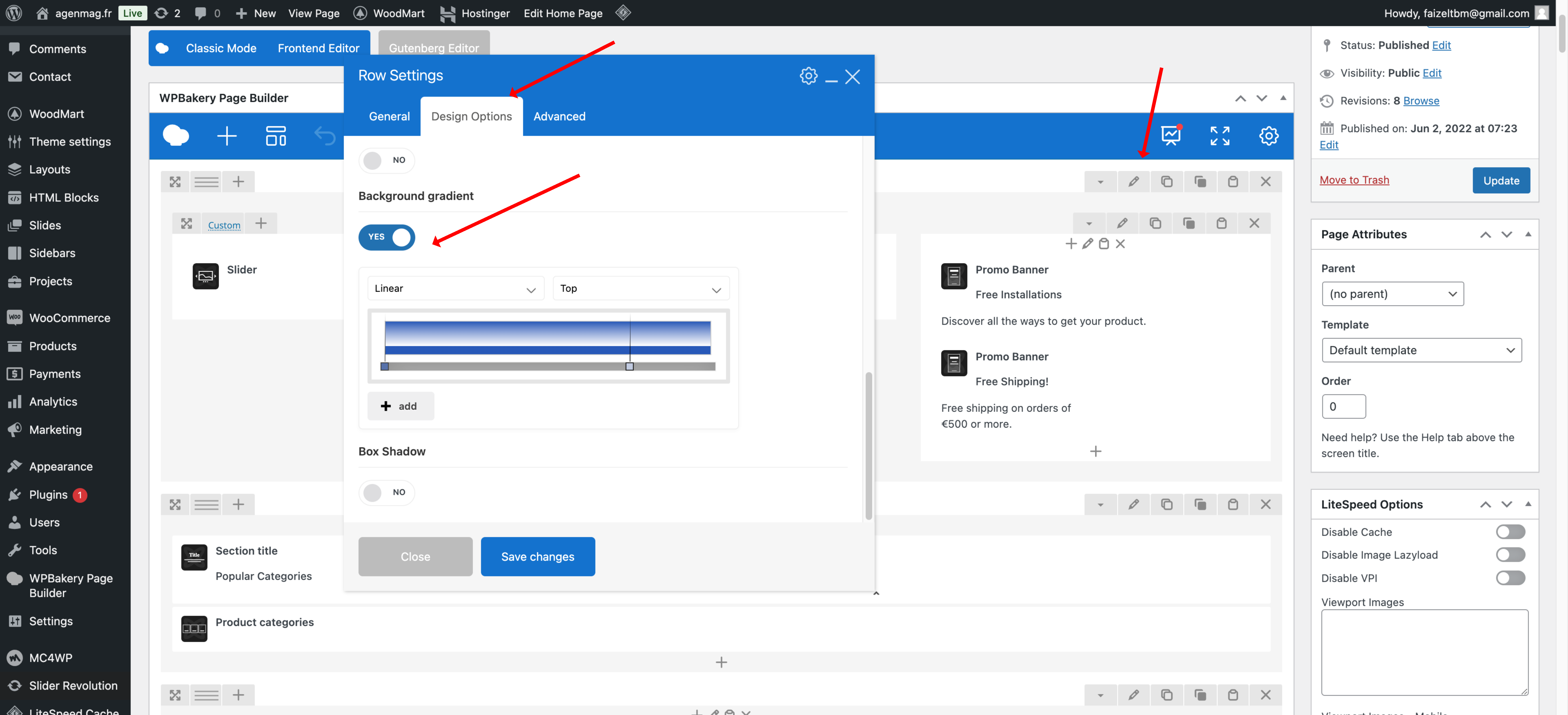Switch to the Advanced tab
Screen dimensions: 1568x715
(559, 116)
